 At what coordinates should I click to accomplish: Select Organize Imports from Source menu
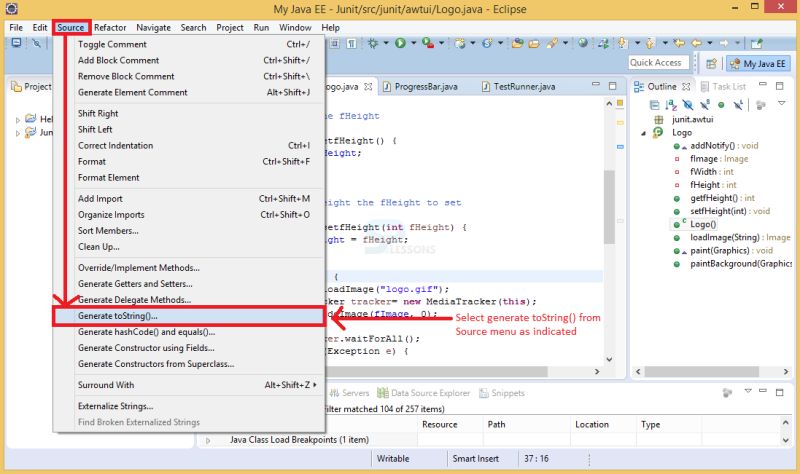pyautogui.click(x=196, y=215)
